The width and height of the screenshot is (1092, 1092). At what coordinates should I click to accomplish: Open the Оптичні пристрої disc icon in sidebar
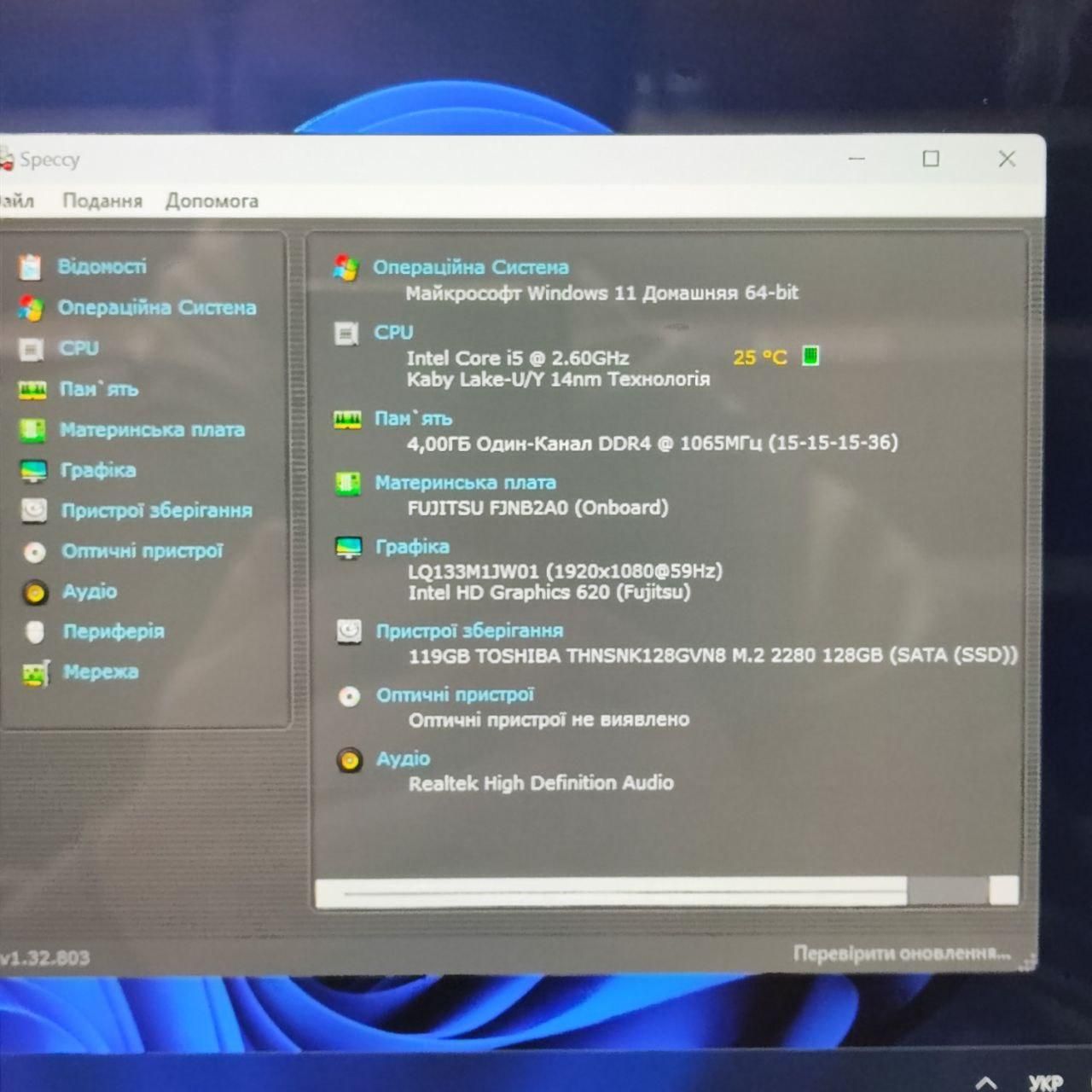(x=35, y=552)
